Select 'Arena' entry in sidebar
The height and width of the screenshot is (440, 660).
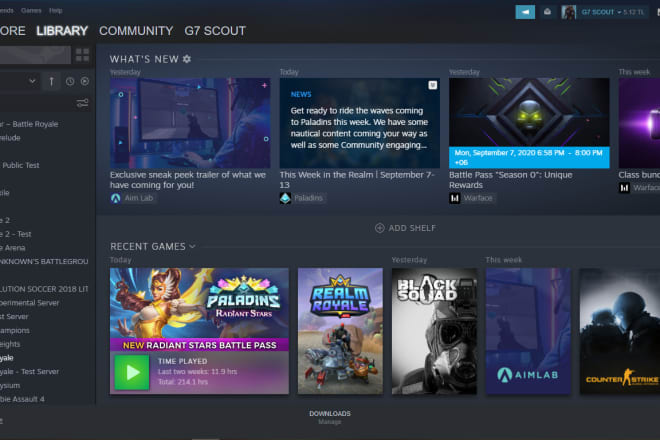click(x=13, y=248)
